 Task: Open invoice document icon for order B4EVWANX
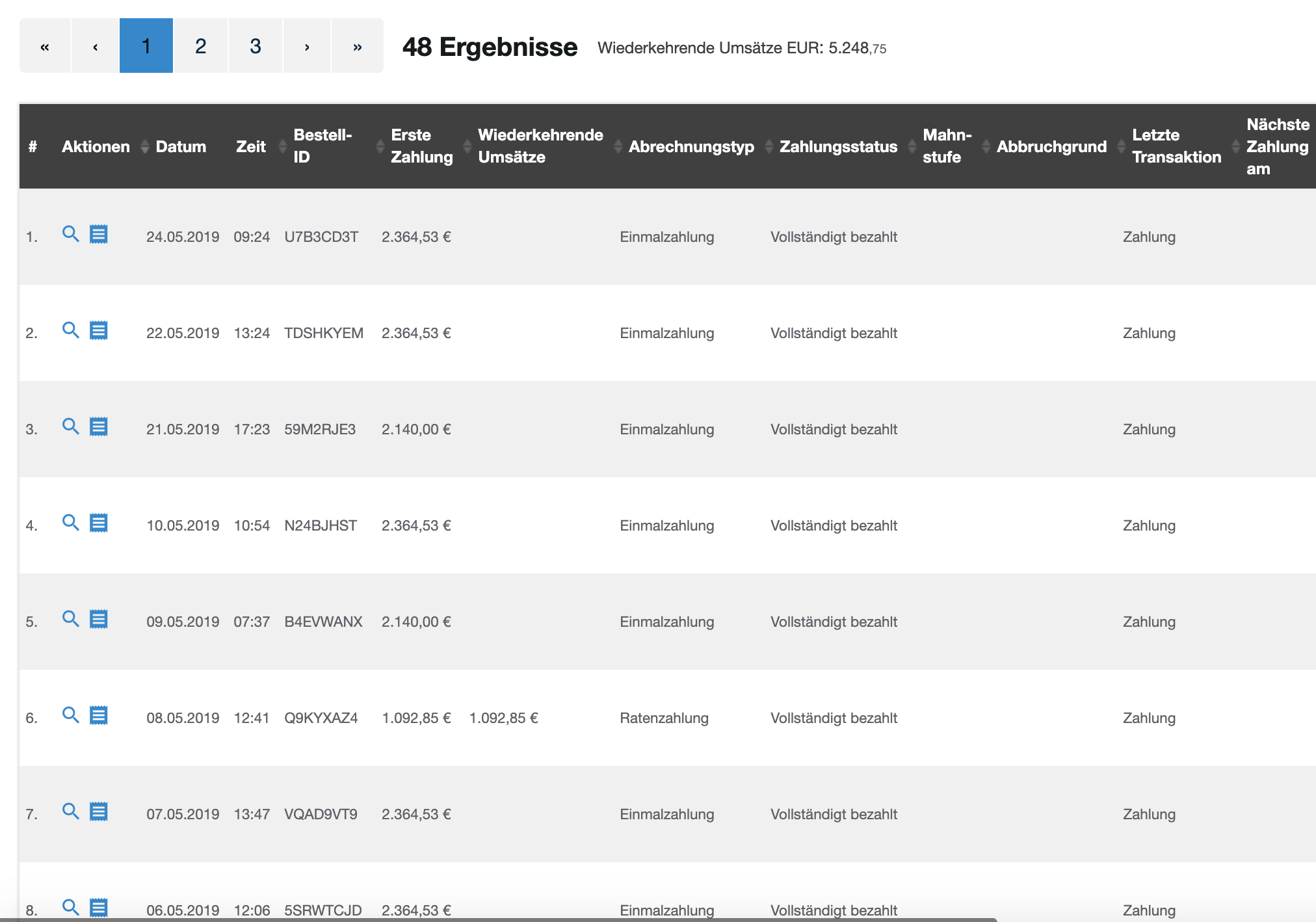click(x=99, y=619)
